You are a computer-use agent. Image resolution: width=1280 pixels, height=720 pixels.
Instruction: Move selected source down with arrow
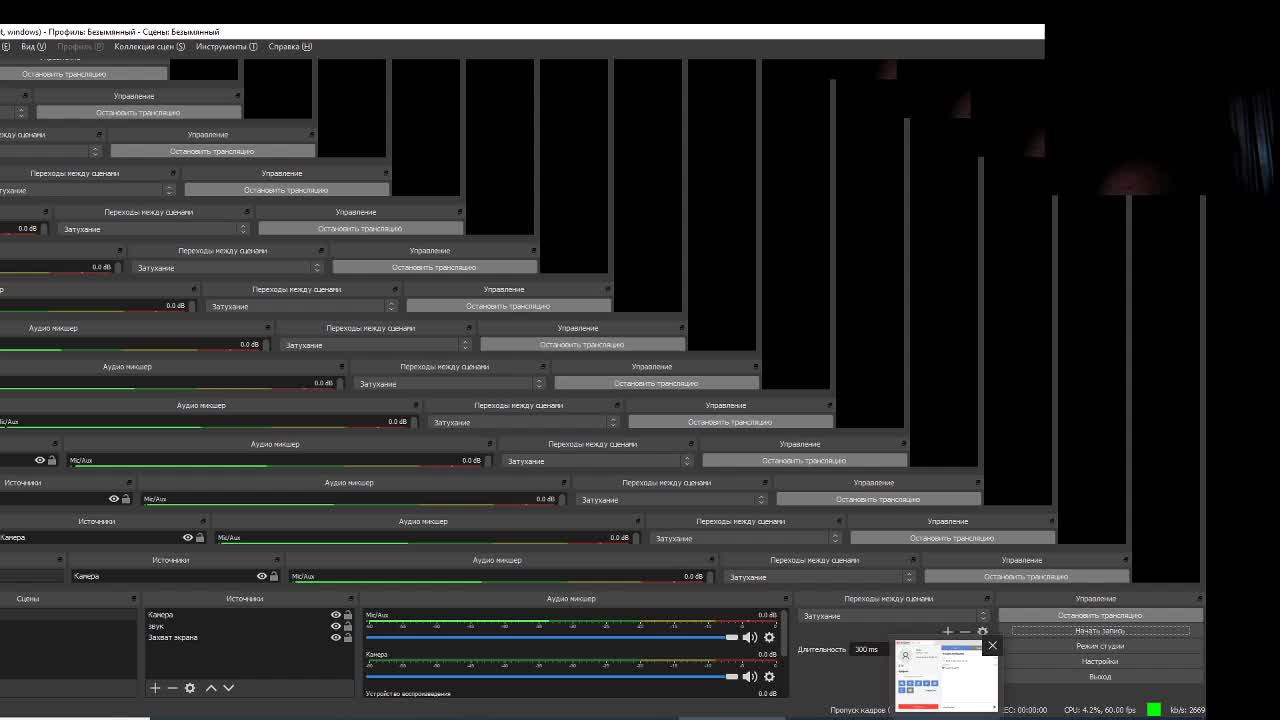(x=229, y=688)
